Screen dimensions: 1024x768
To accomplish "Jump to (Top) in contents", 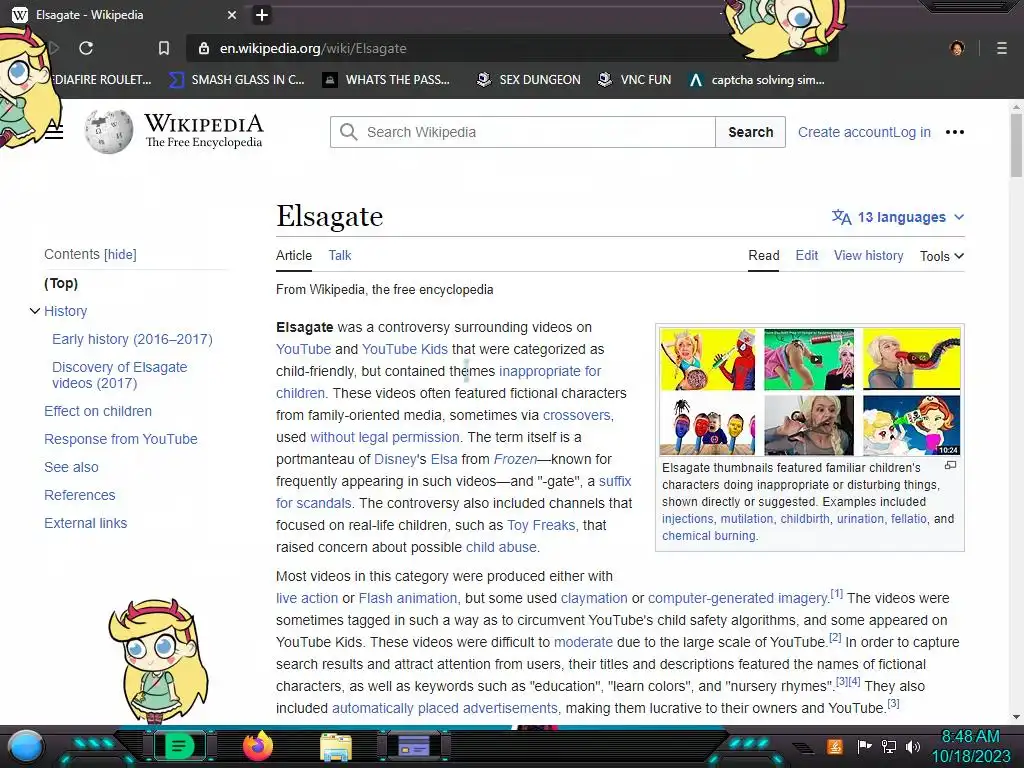I will (x=61, y=283).
